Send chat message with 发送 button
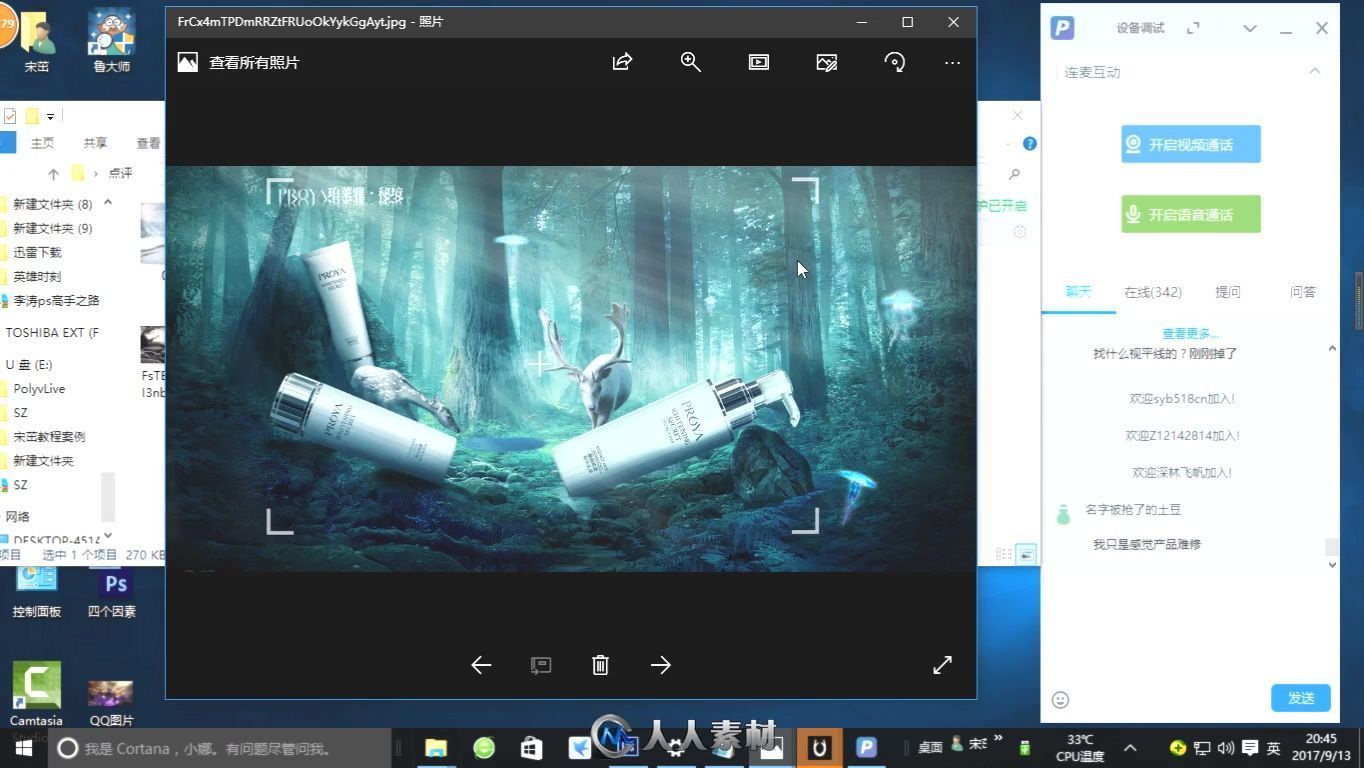Image resolution: width=1364 pixels, height=768 pixels. tap(1301, 698)
